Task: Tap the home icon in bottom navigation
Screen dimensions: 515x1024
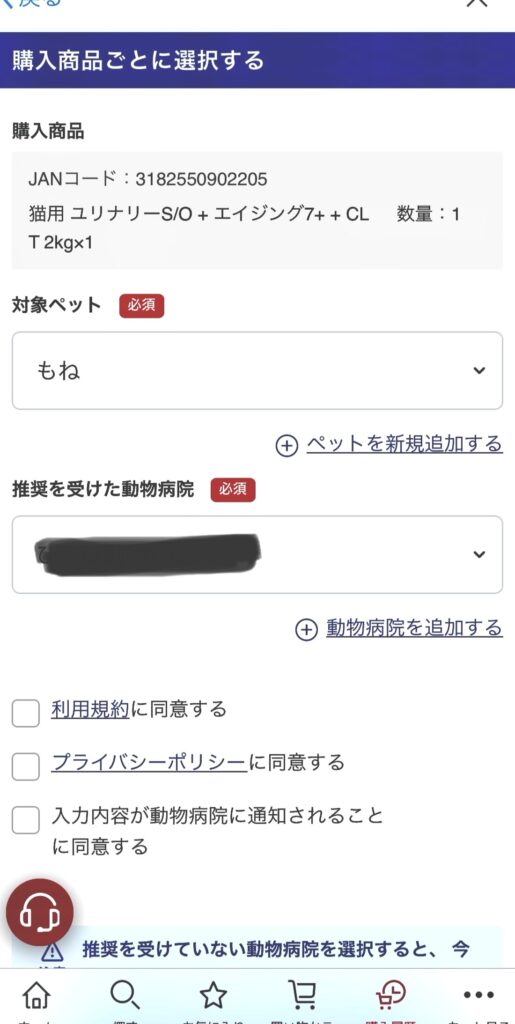Action: [37, 995]
